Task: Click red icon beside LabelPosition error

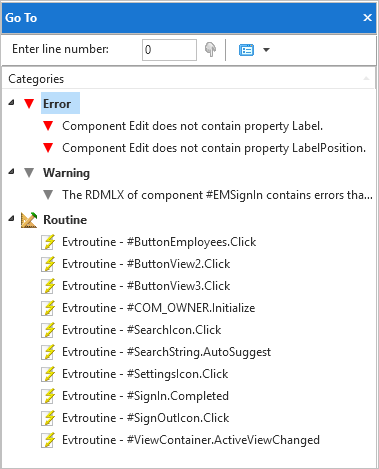Action: (x=48, y=148)
